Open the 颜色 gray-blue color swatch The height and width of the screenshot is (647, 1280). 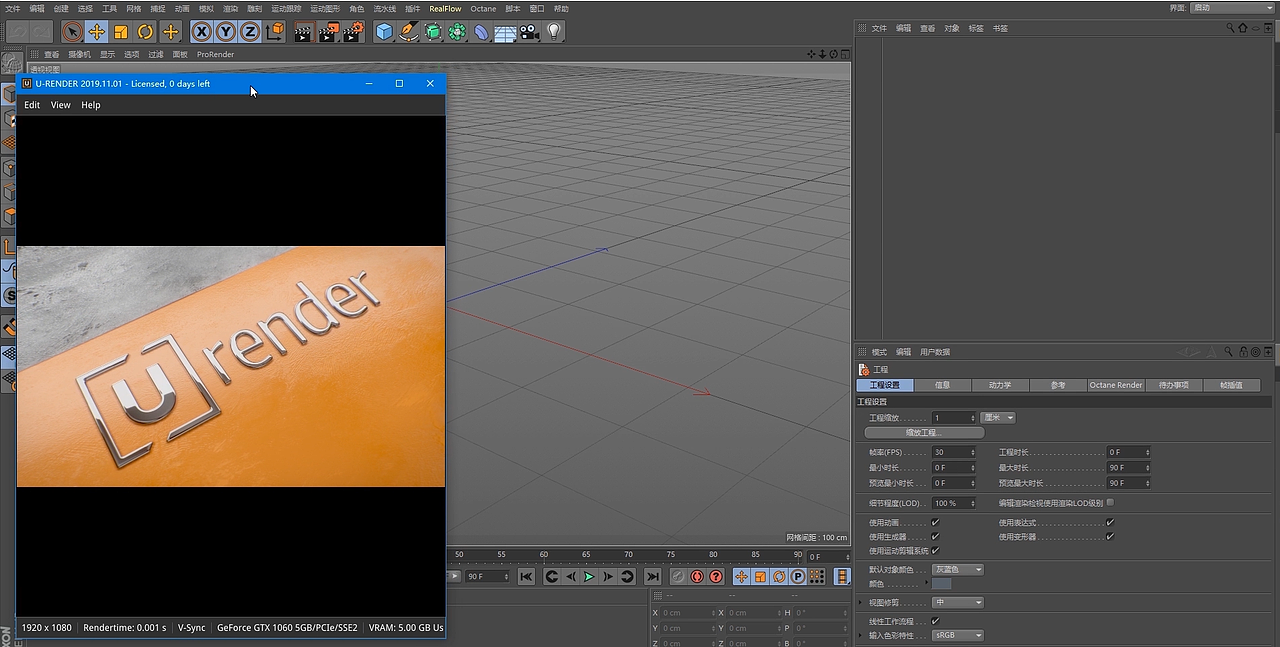click(942, 584)
